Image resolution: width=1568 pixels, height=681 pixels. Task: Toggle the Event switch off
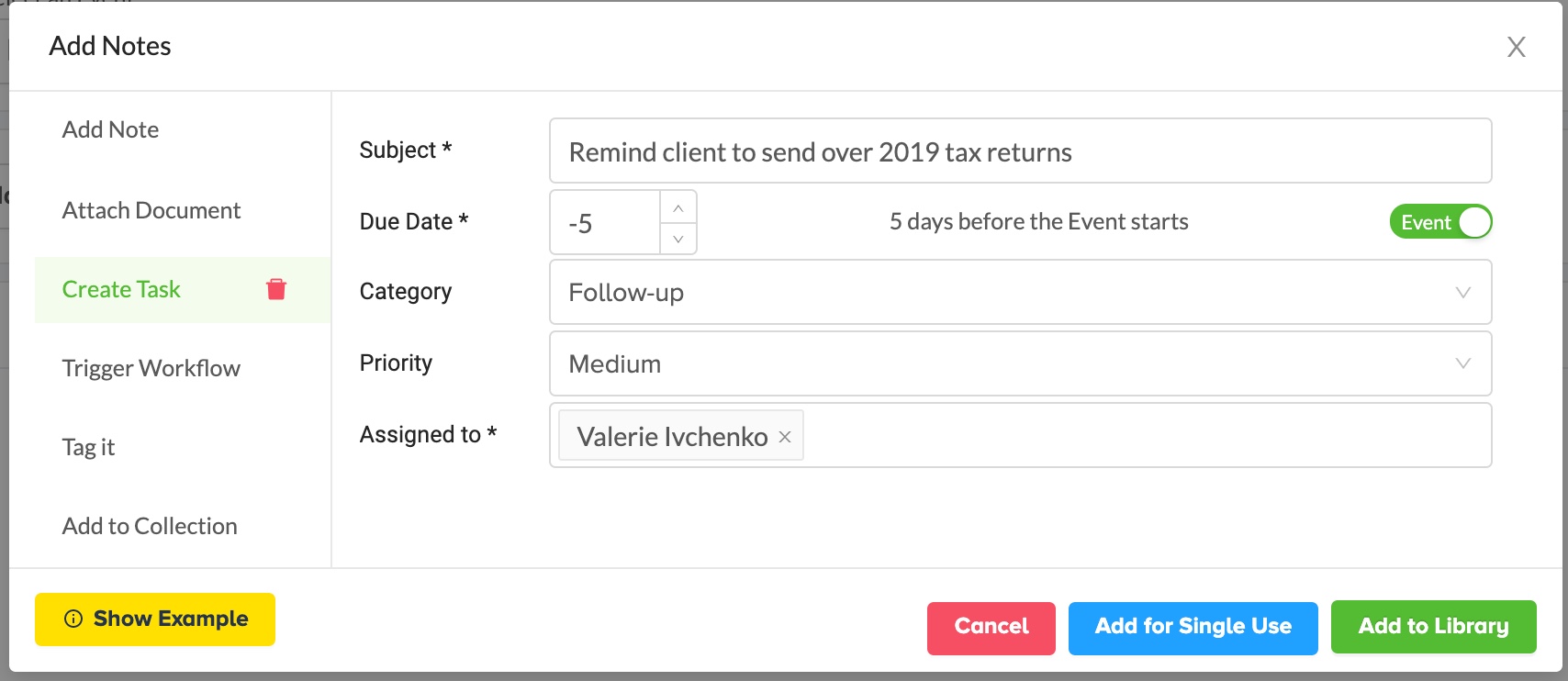1441,222
